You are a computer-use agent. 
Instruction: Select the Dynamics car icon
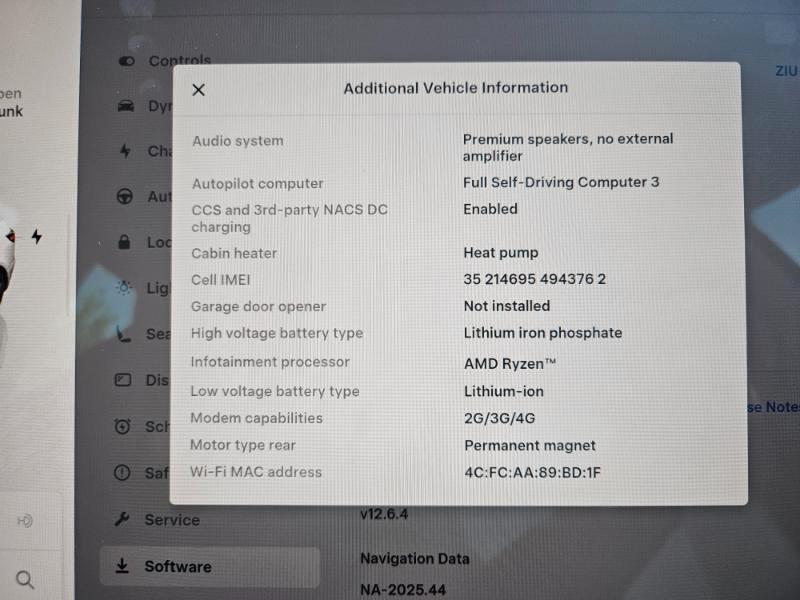coord(126,106)
